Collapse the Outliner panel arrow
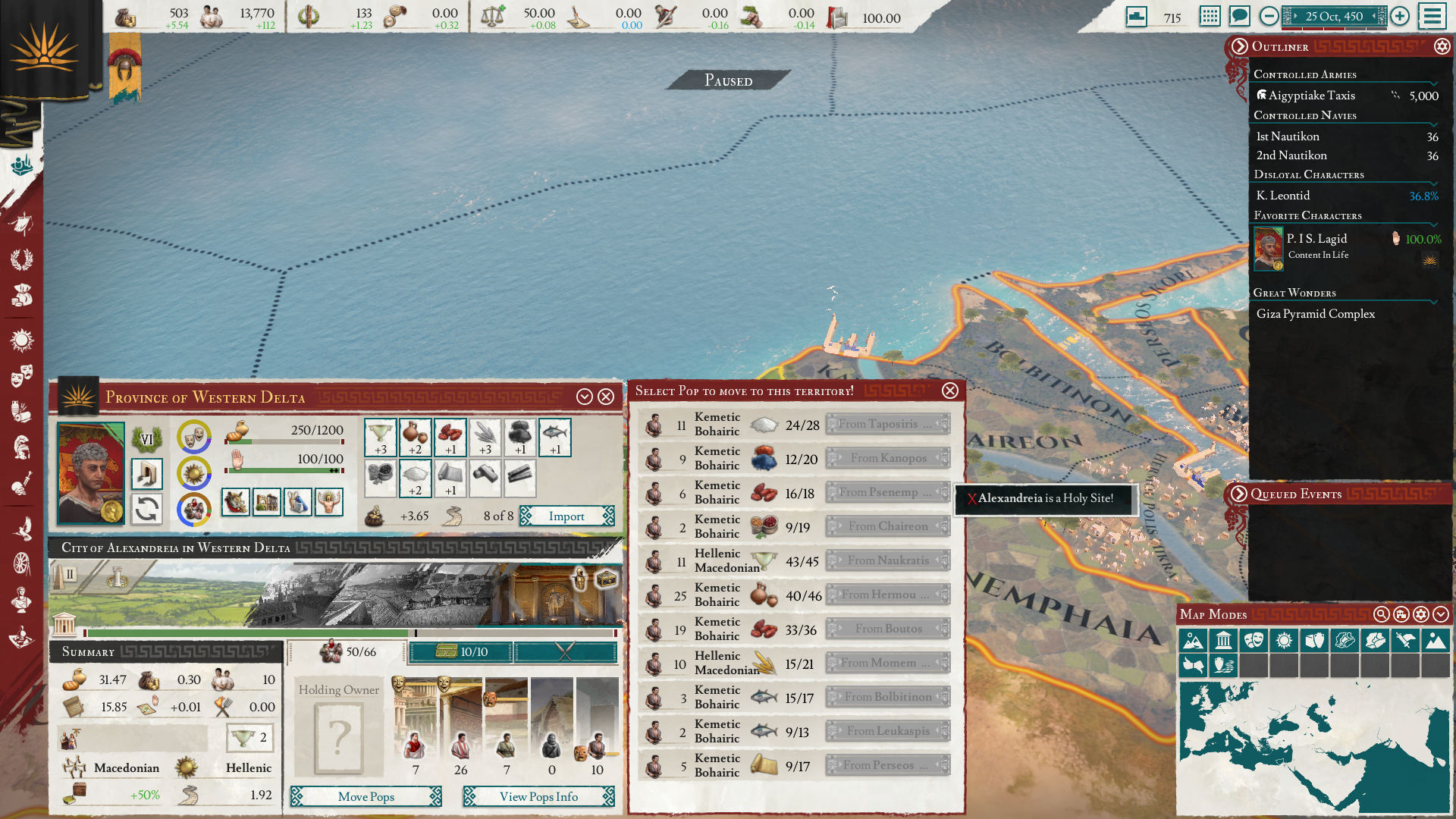The height and width of the screenshot is (819, 1456). tap(1239, 46)
